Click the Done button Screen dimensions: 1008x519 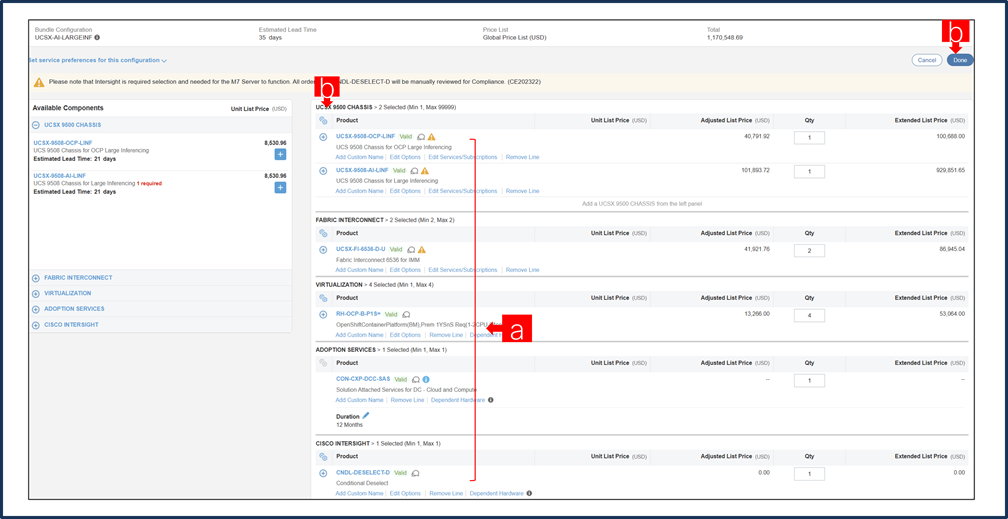(960, 60)
